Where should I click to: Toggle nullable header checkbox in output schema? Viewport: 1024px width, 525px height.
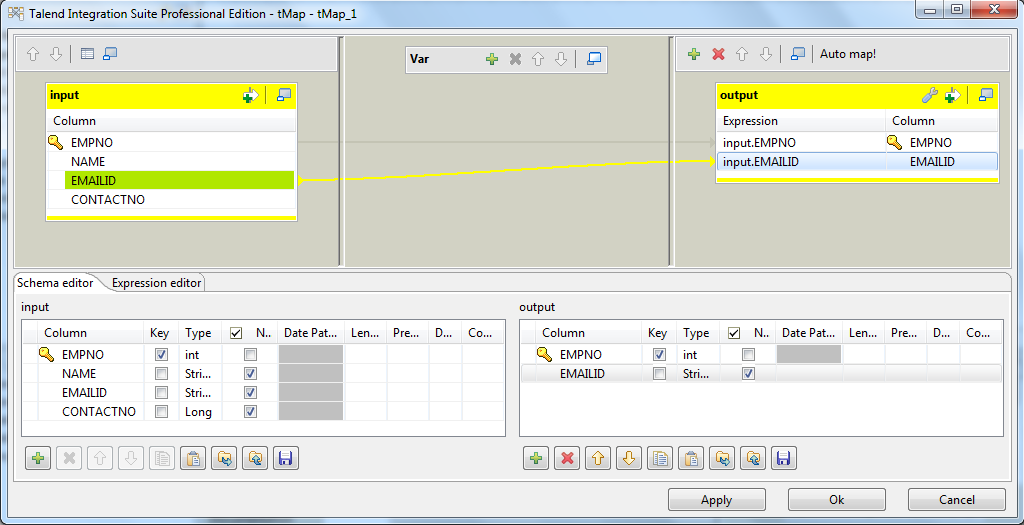pyautogui.click(x=734, y=333)
